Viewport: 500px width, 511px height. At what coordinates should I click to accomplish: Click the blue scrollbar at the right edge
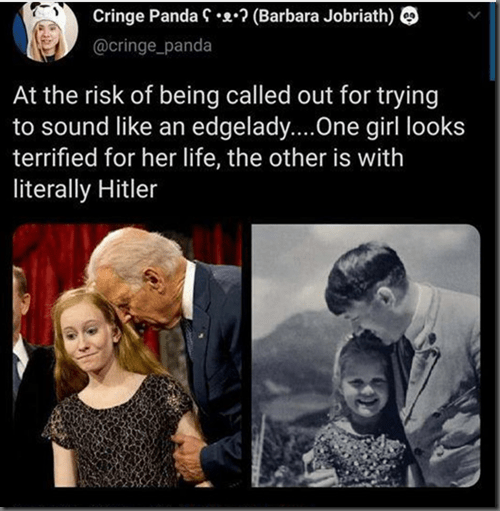[492, 41]
